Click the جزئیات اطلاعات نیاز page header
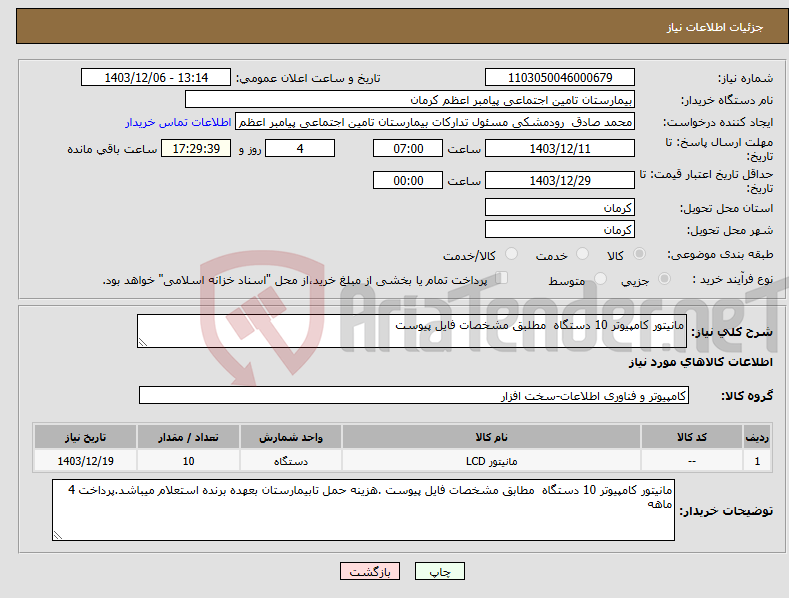Screen dimensions: 789x598 point(402,26)
